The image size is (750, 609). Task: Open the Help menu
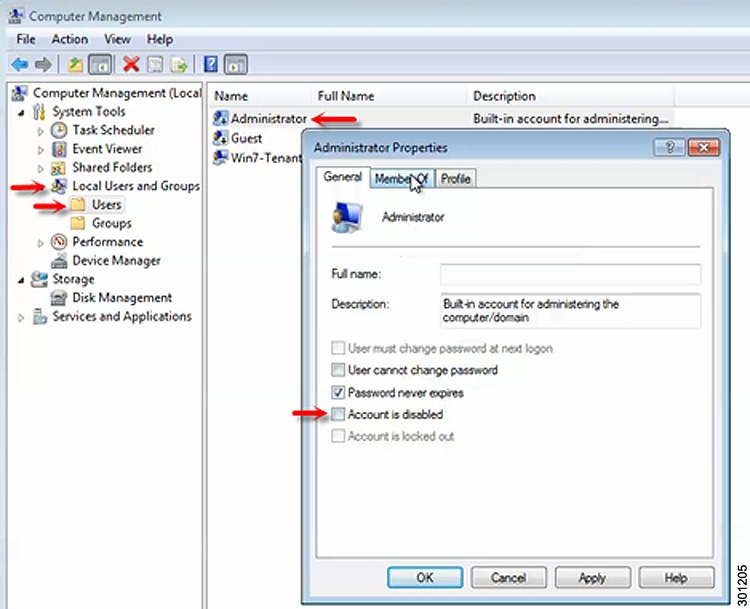(160, 39)
